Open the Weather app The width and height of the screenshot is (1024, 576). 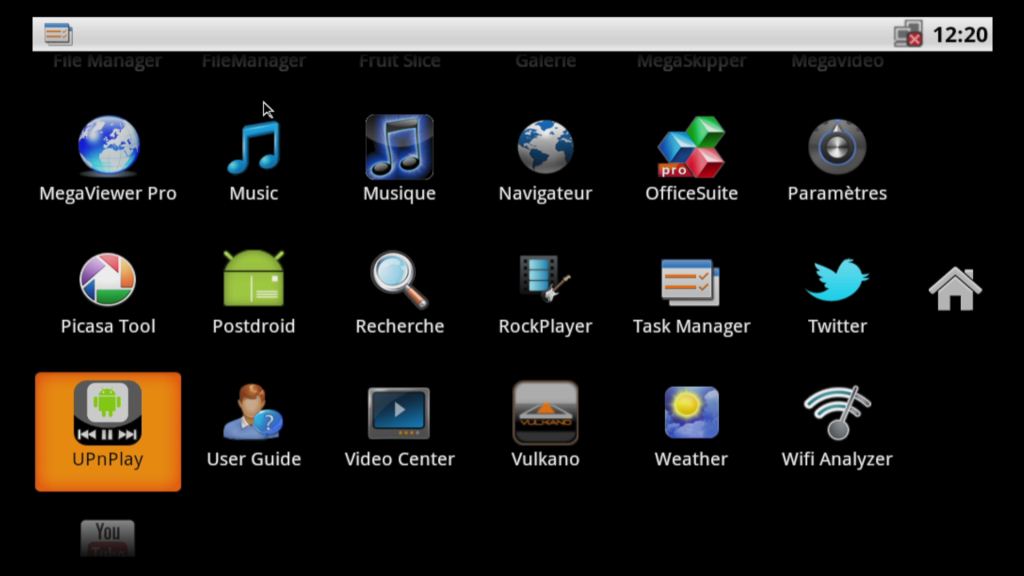691,426
